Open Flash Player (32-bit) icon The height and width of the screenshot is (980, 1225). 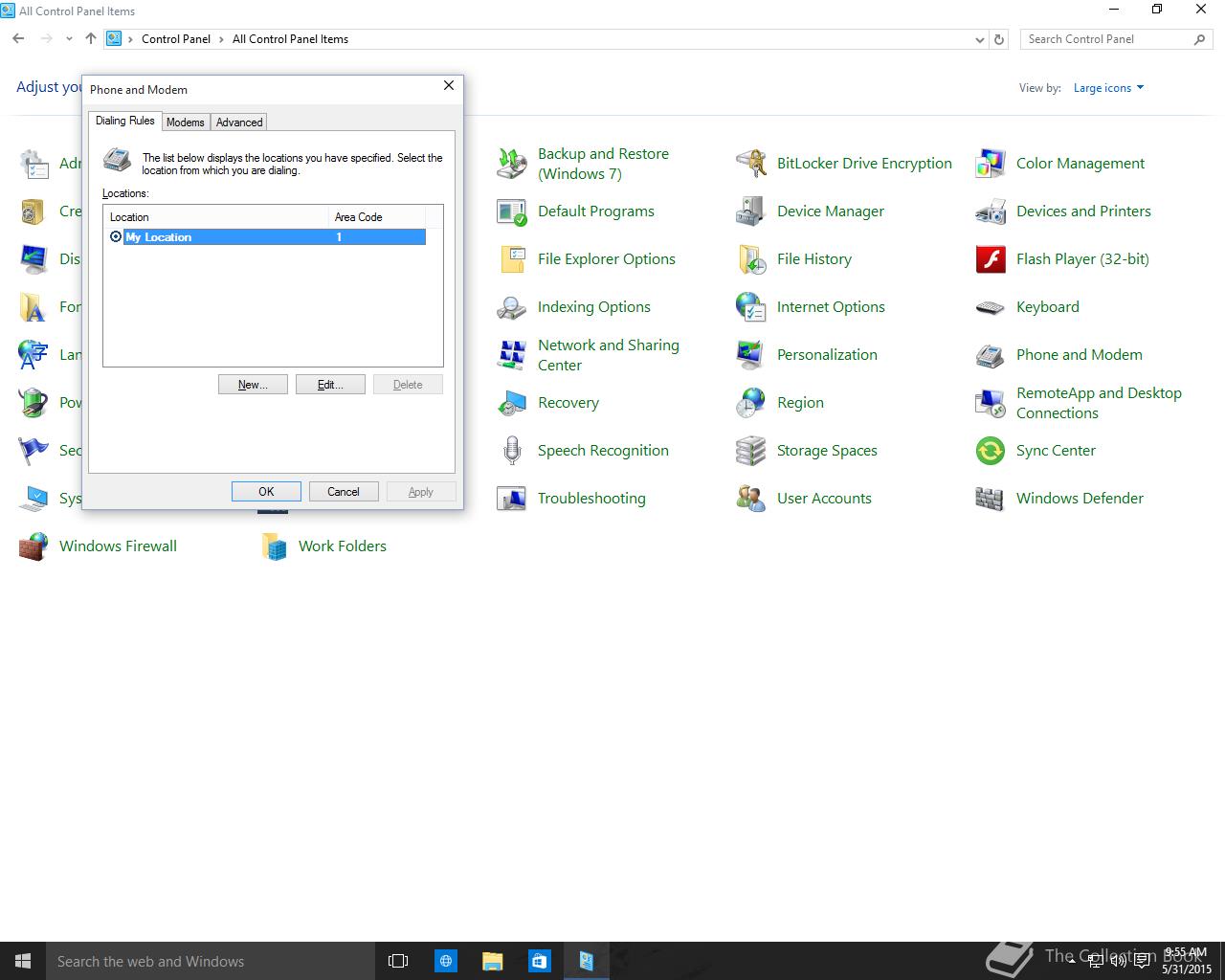click(x=991, y=259)
